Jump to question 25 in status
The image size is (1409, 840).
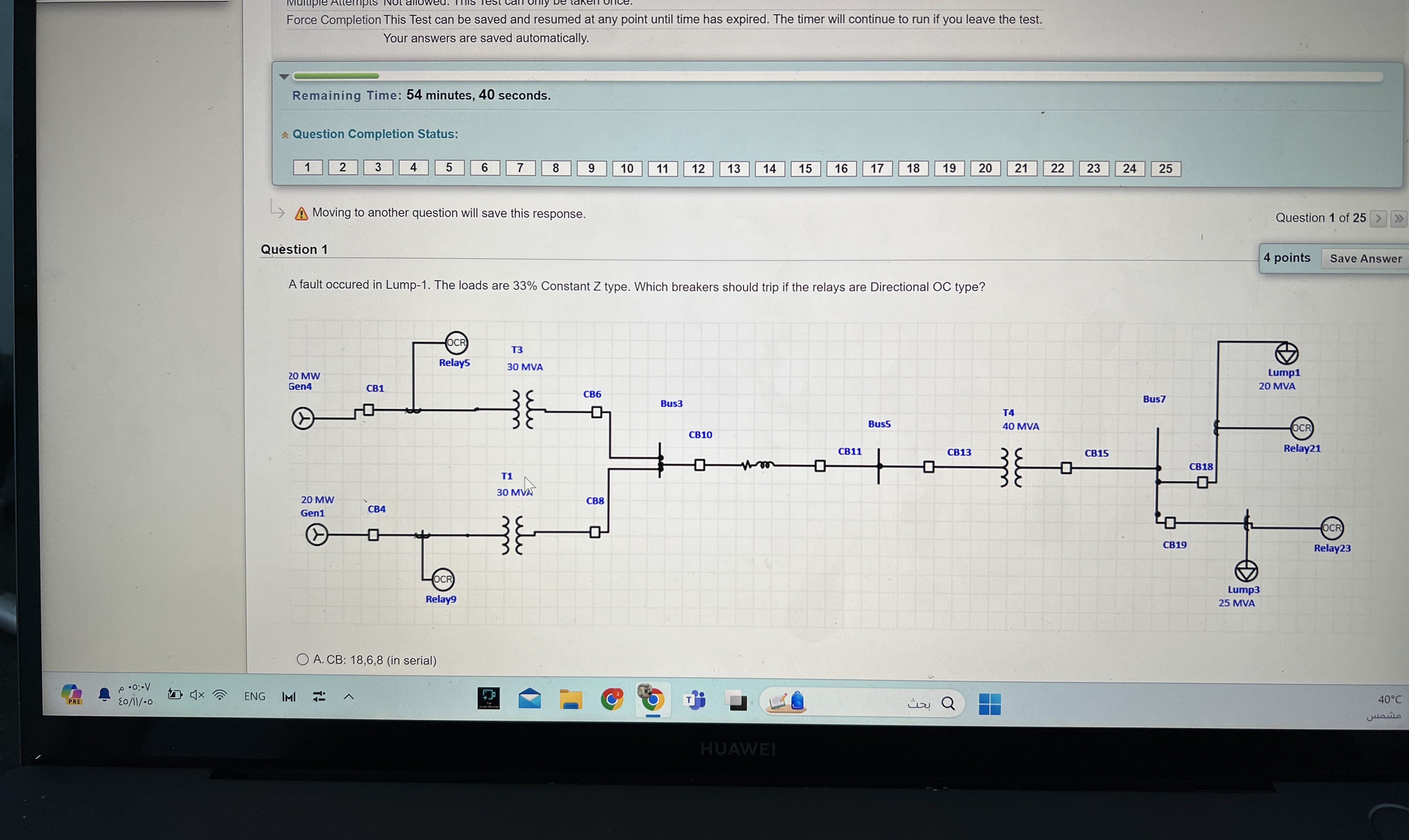click(1165, 169)
